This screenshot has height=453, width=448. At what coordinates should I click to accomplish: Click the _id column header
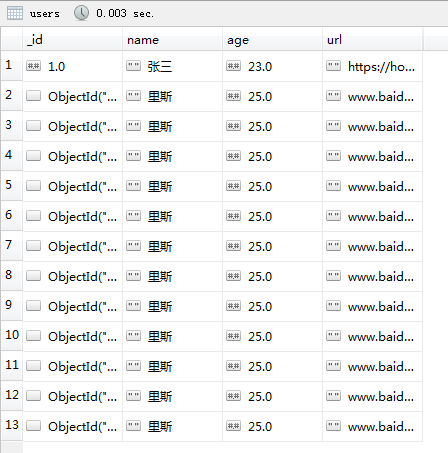coord(72,40)
